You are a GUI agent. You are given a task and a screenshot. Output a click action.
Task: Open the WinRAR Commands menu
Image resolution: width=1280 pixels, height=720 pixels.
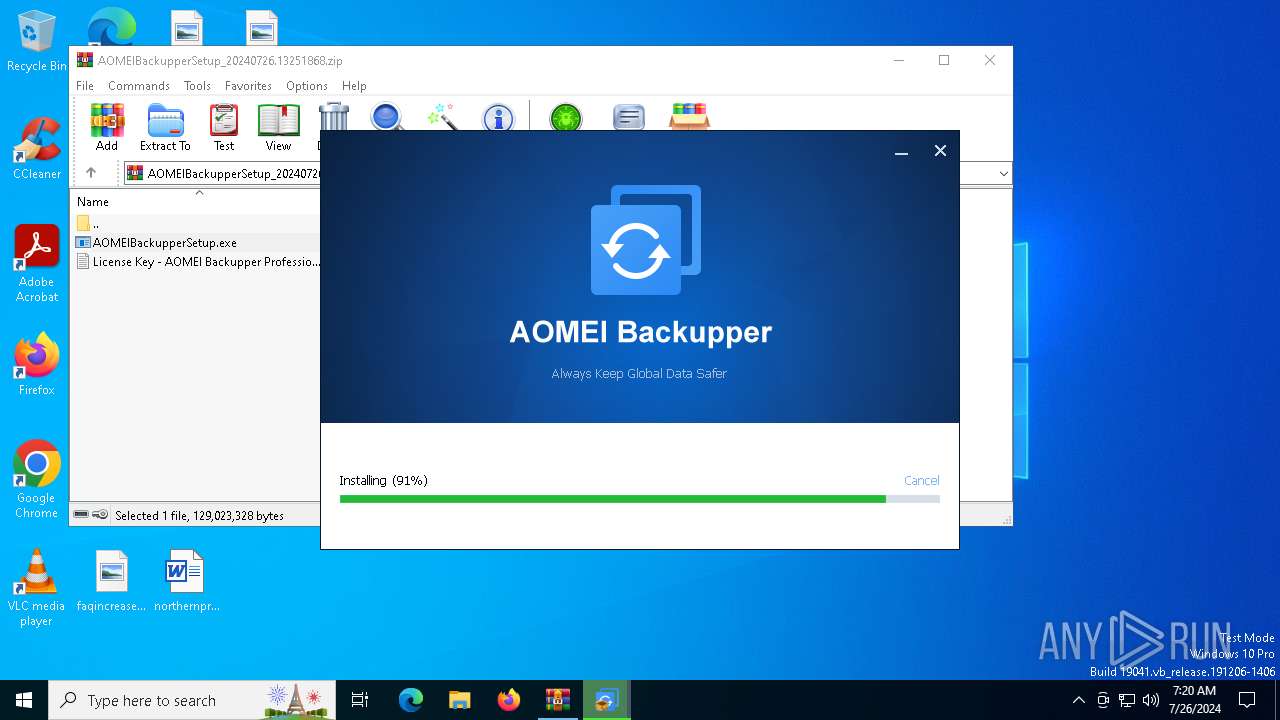[x=139, y=86]
